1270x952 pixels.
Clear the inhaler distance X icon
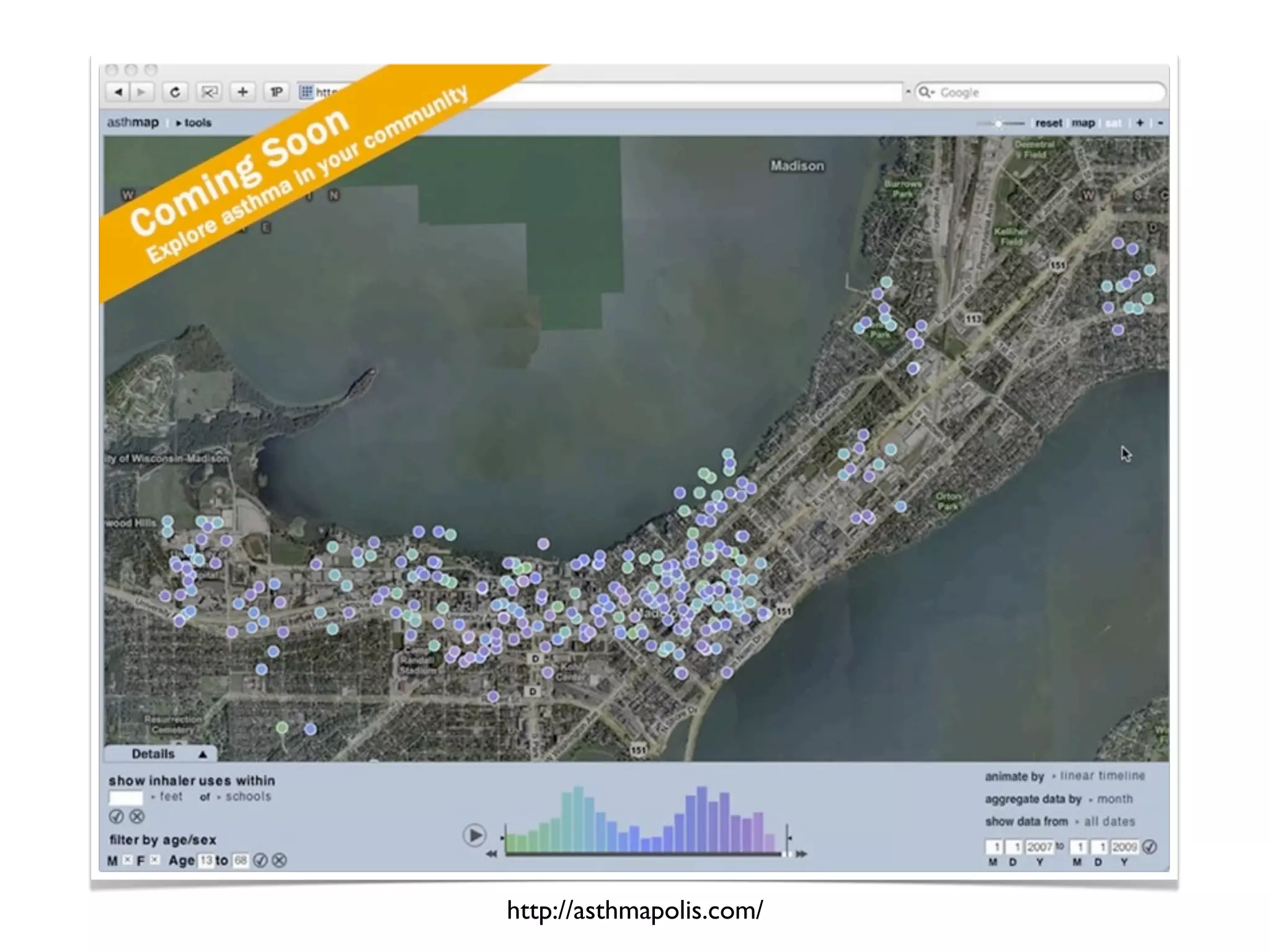point(137,816)
